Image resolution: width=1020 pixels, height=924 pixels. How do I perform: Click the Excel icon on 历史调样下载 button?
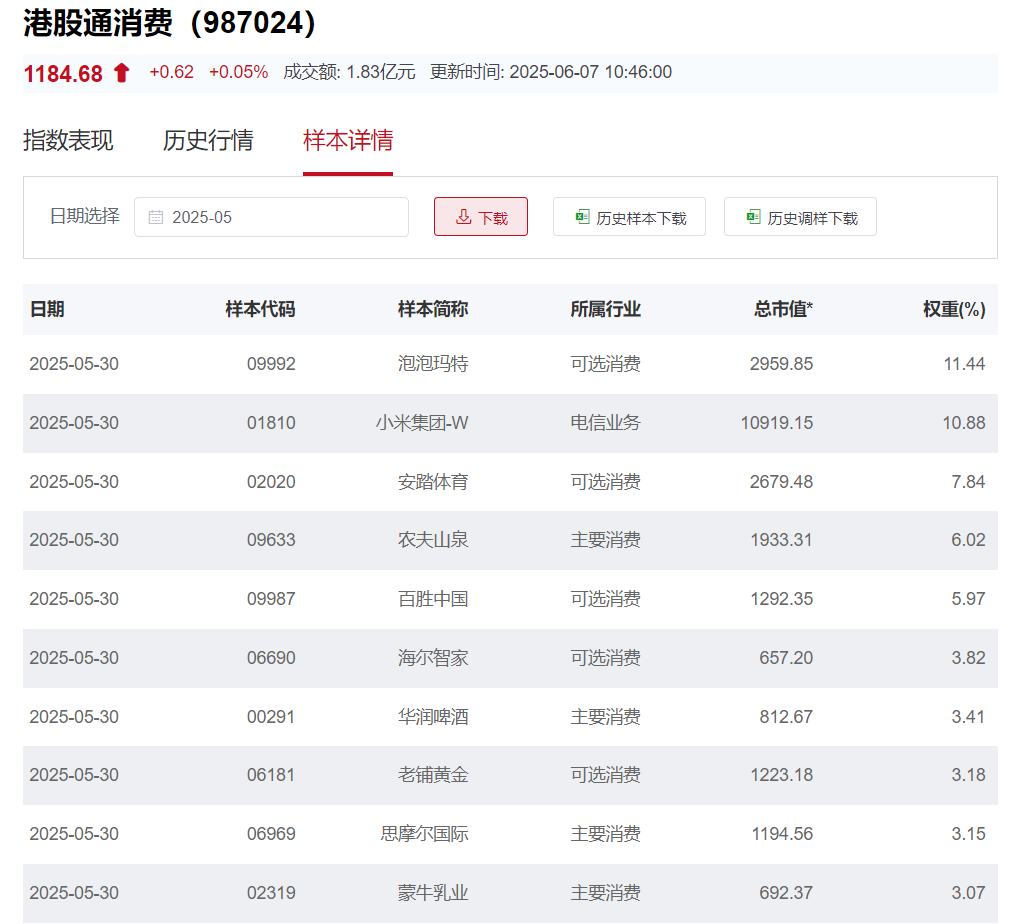pyautogui.click(x=753, y=216)
